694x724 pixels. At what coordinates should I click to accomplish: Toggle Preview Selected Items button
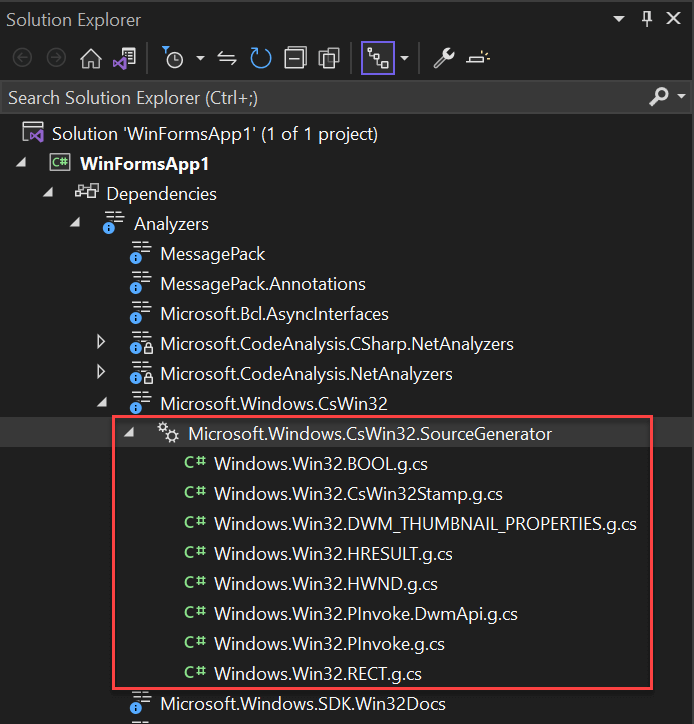pos(478,59)
